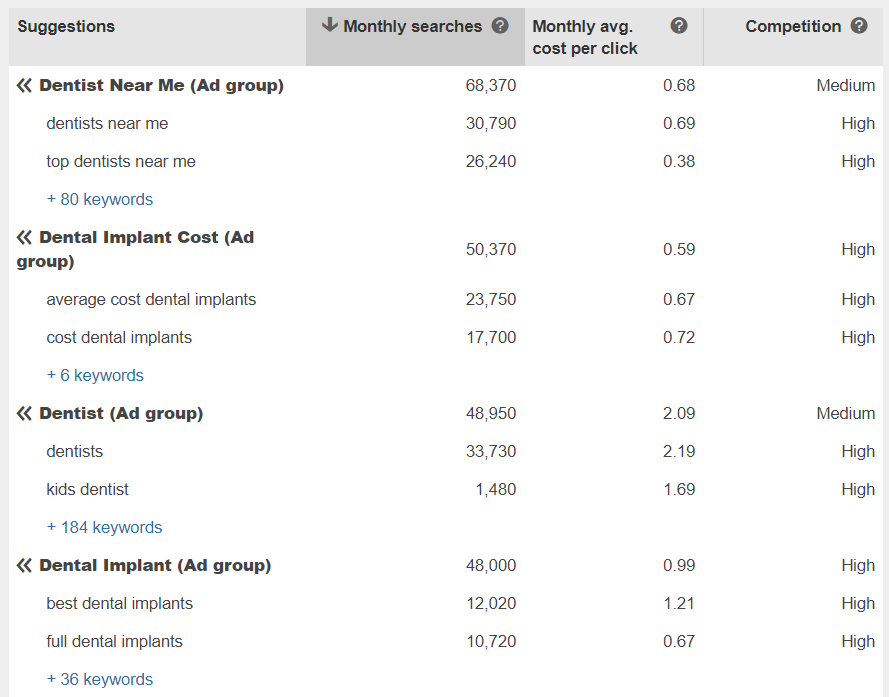Click help icon beside Competition header
The width and height of the screenshot is (889, 697).
point(859,26)
